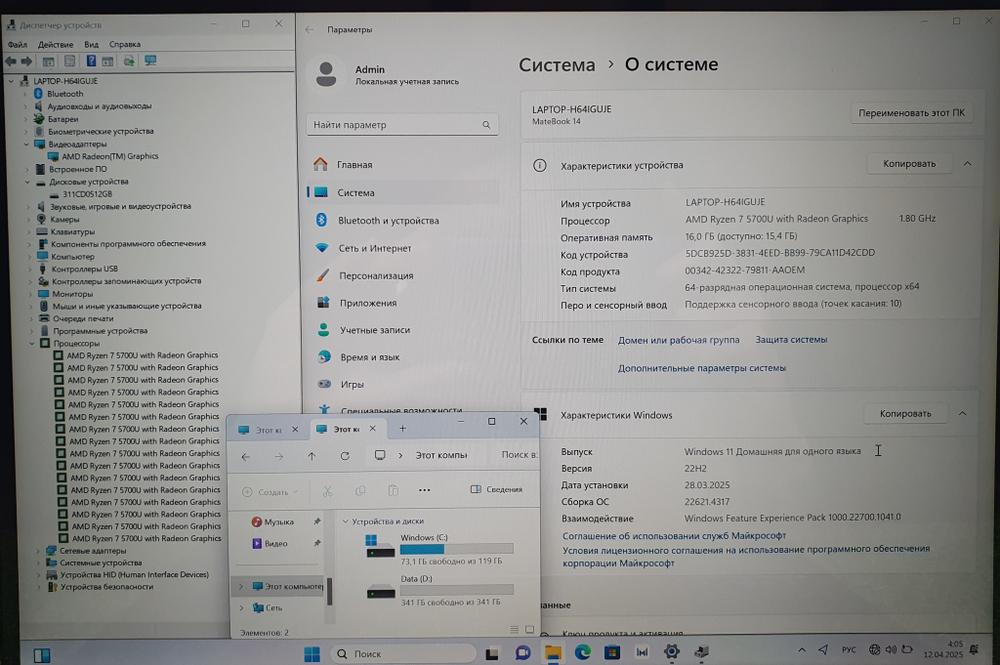
Task: Click the Paste icon in Explorer toolbar
Action: pyautogui.click(x=394, y=491)
